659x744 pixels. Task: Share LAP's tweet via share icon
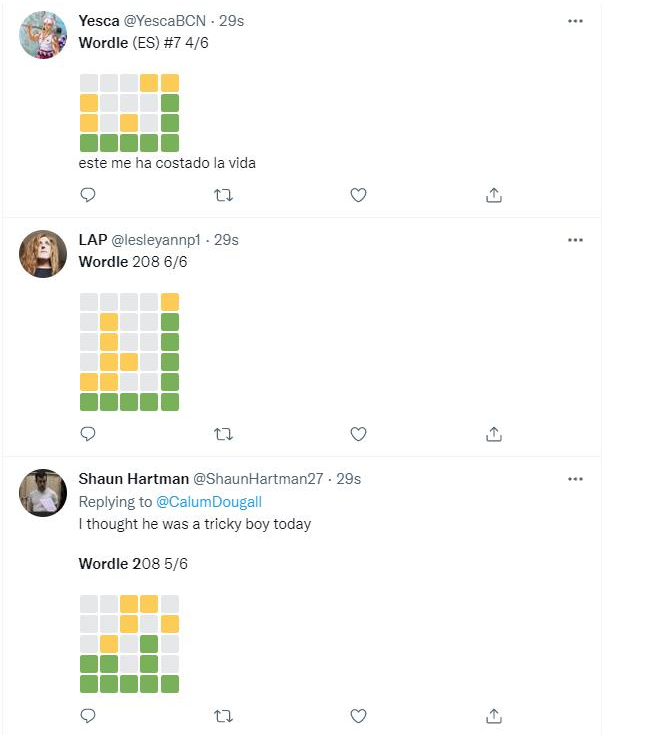pos(494,434)
